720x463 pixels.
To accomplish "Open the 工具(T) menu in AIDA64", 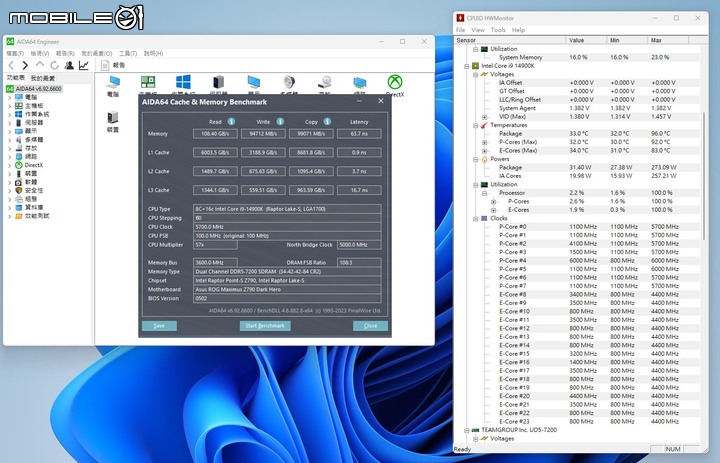I will coord(128,53).
